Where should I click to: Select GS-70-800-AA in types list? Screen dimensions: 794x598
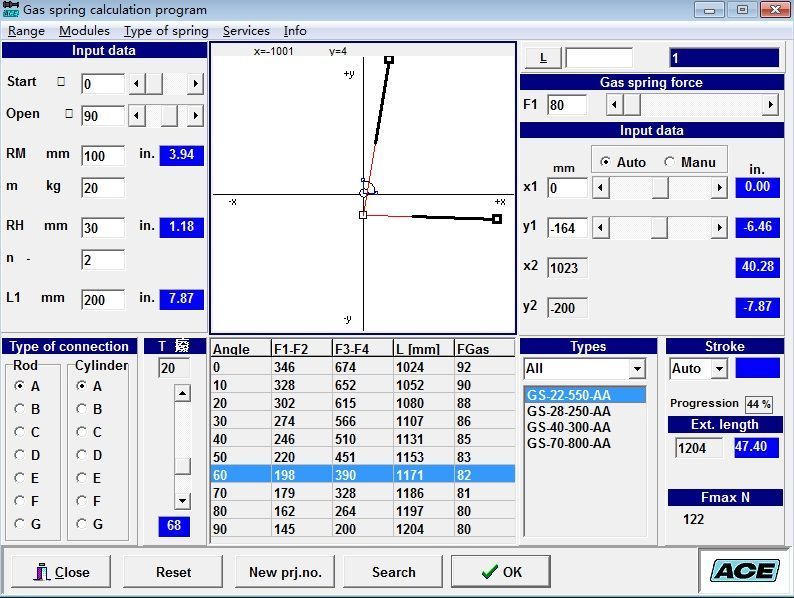pos(585,444)
